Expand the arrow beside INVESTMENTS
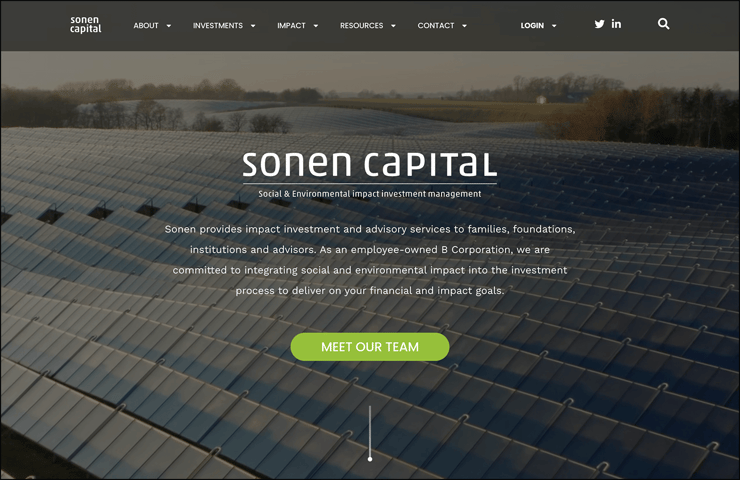The image size is (740, 480). pos(253,26)
